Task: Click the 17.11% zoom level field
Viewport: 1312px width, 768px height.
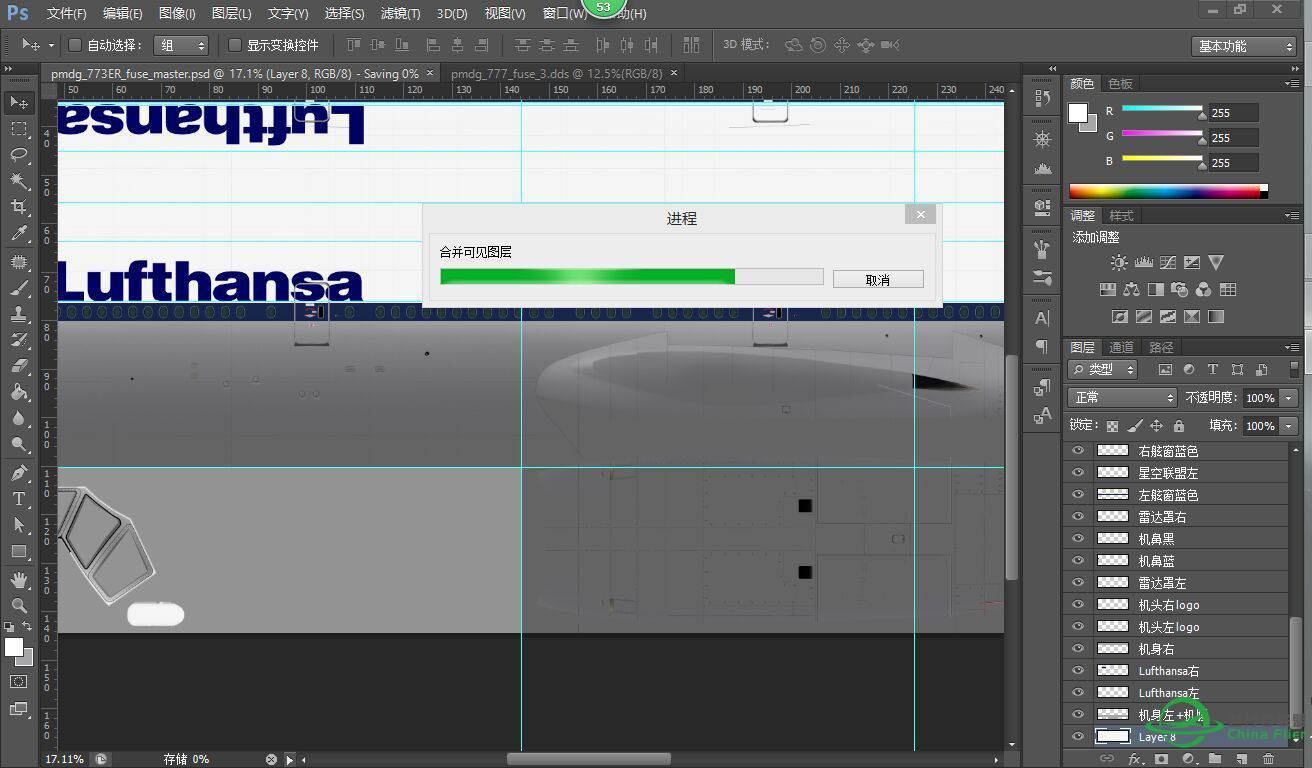Action: [x=66, y=759]
